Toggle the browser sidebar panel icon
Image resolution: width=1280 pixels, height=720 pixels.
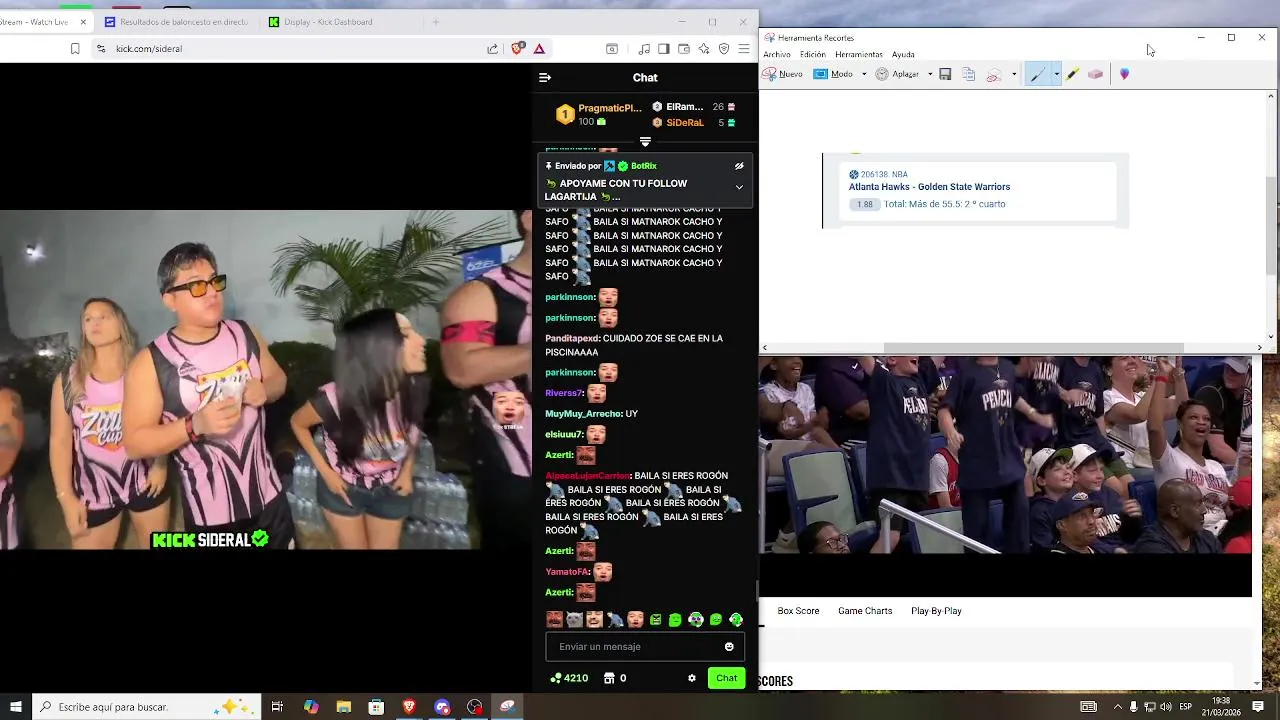[664, 48]
